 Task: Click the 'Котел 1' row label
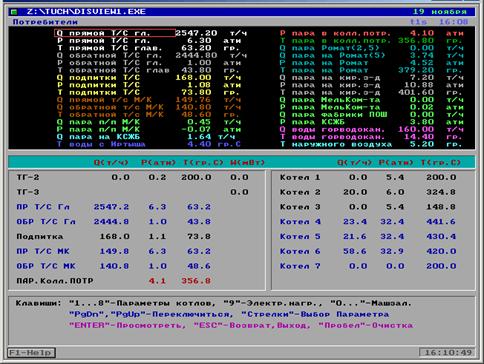300,177
